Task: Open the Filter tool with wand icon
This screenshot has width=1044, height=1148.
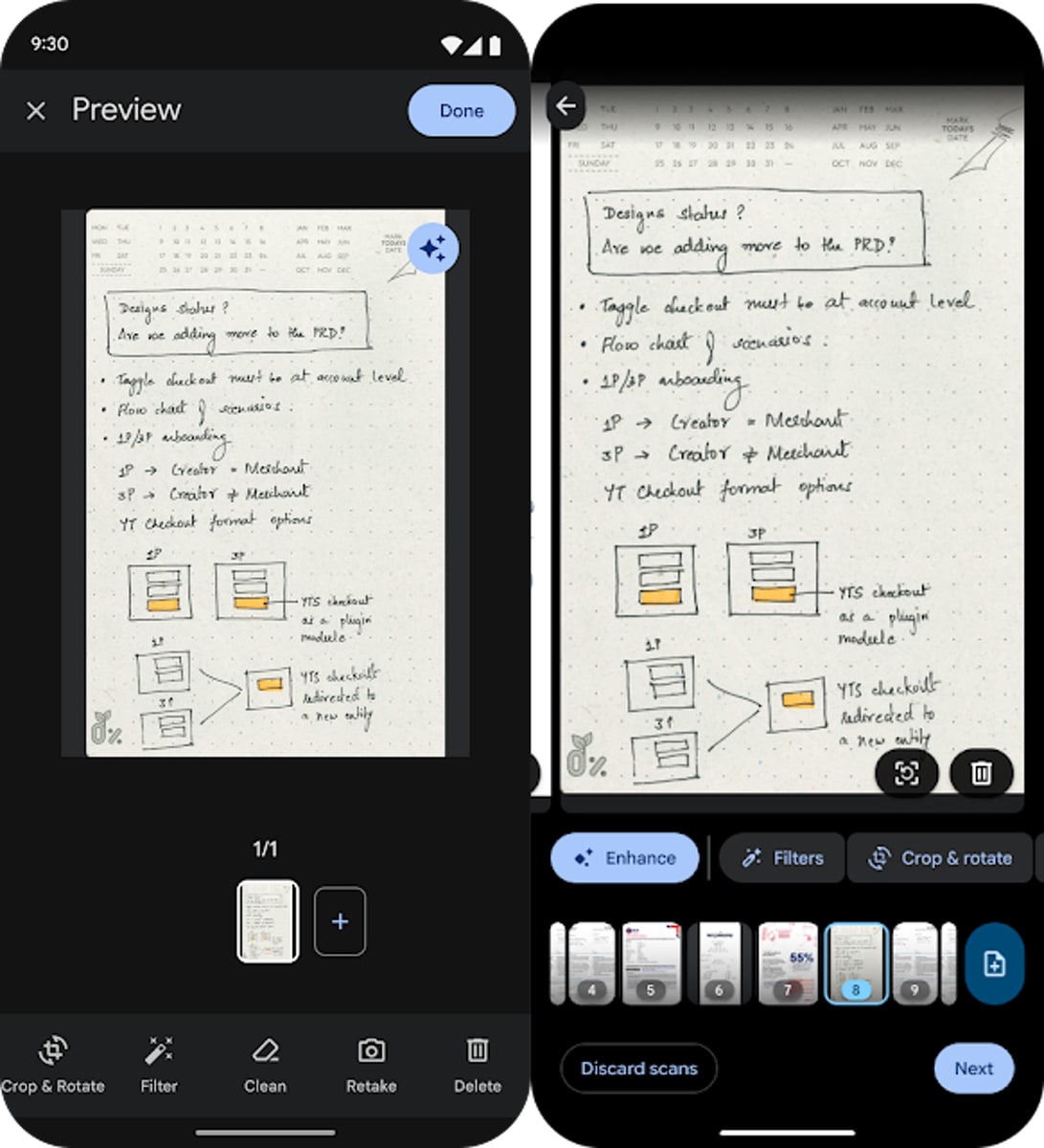Action: tap(159, 1066)
